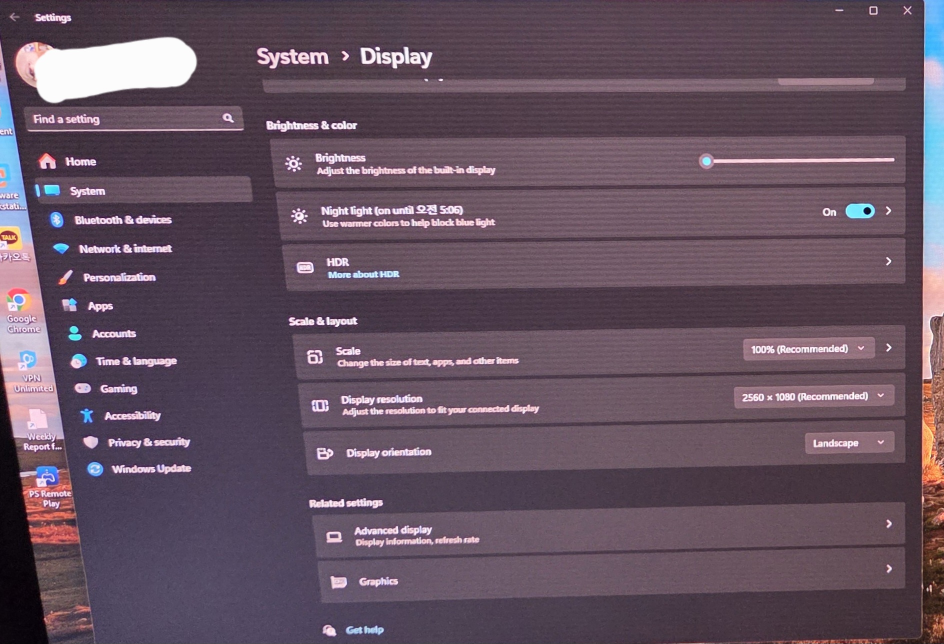Click the Display orientation icon
Screen dimensions: 944x644
[x=324, y=453]
